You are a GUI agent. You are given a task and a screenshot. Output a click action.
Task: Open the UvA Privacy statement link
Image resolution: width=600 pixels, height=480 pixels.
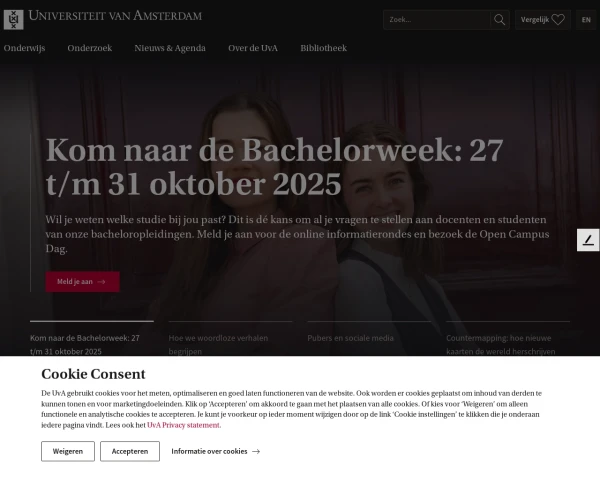pos(183,425)
